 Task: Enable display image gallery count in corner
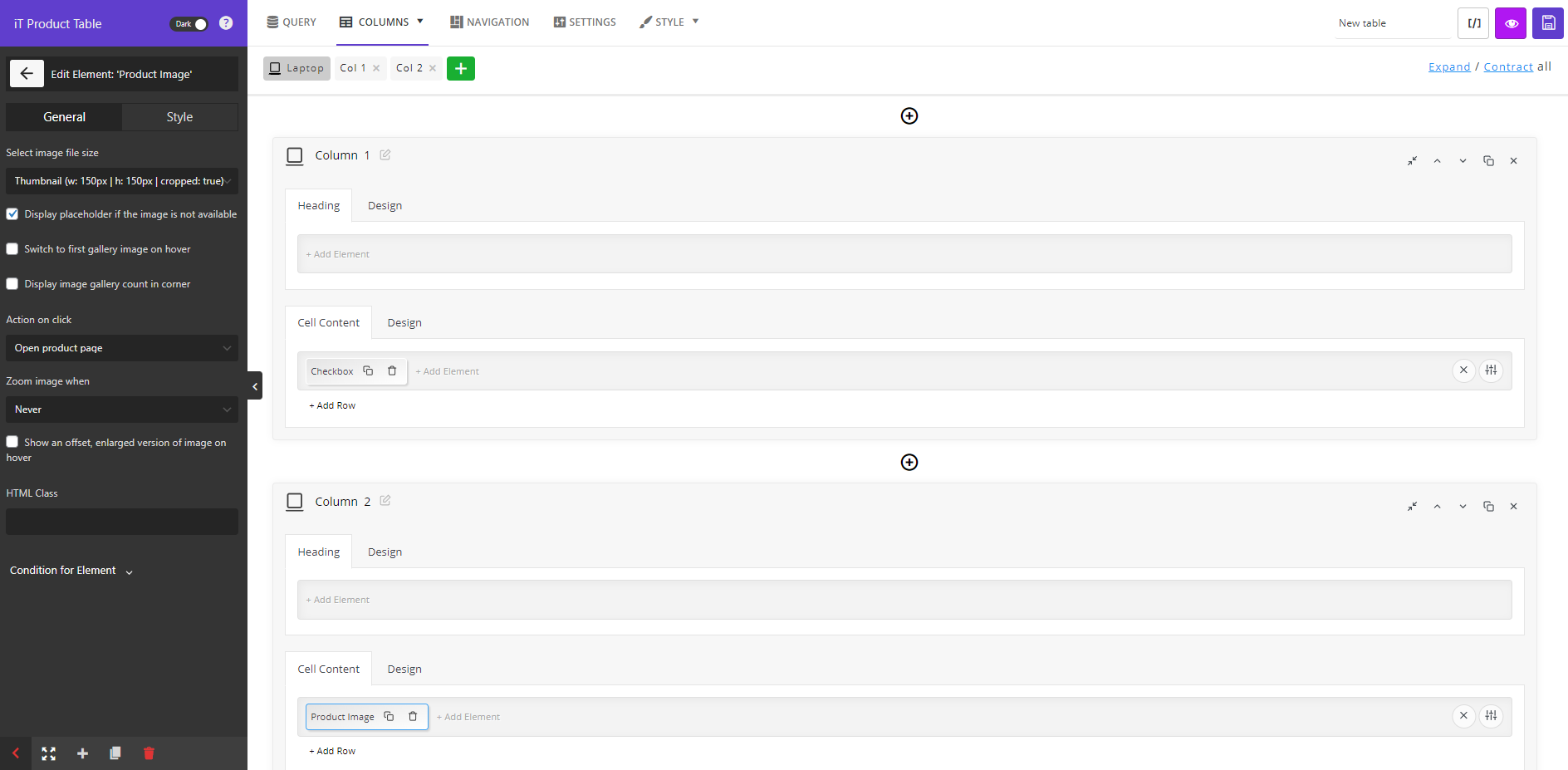pos(12,284)
